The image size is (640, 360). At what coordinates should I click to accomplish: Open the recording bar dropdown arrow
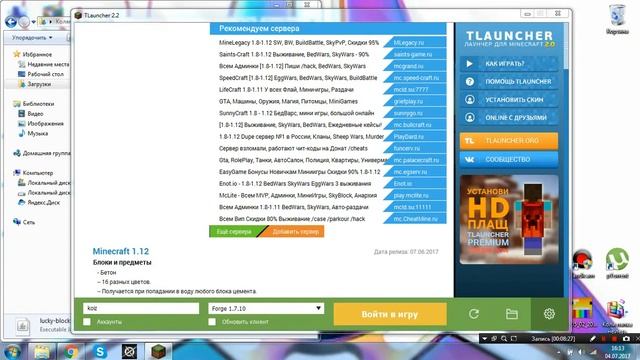point(484,339)
